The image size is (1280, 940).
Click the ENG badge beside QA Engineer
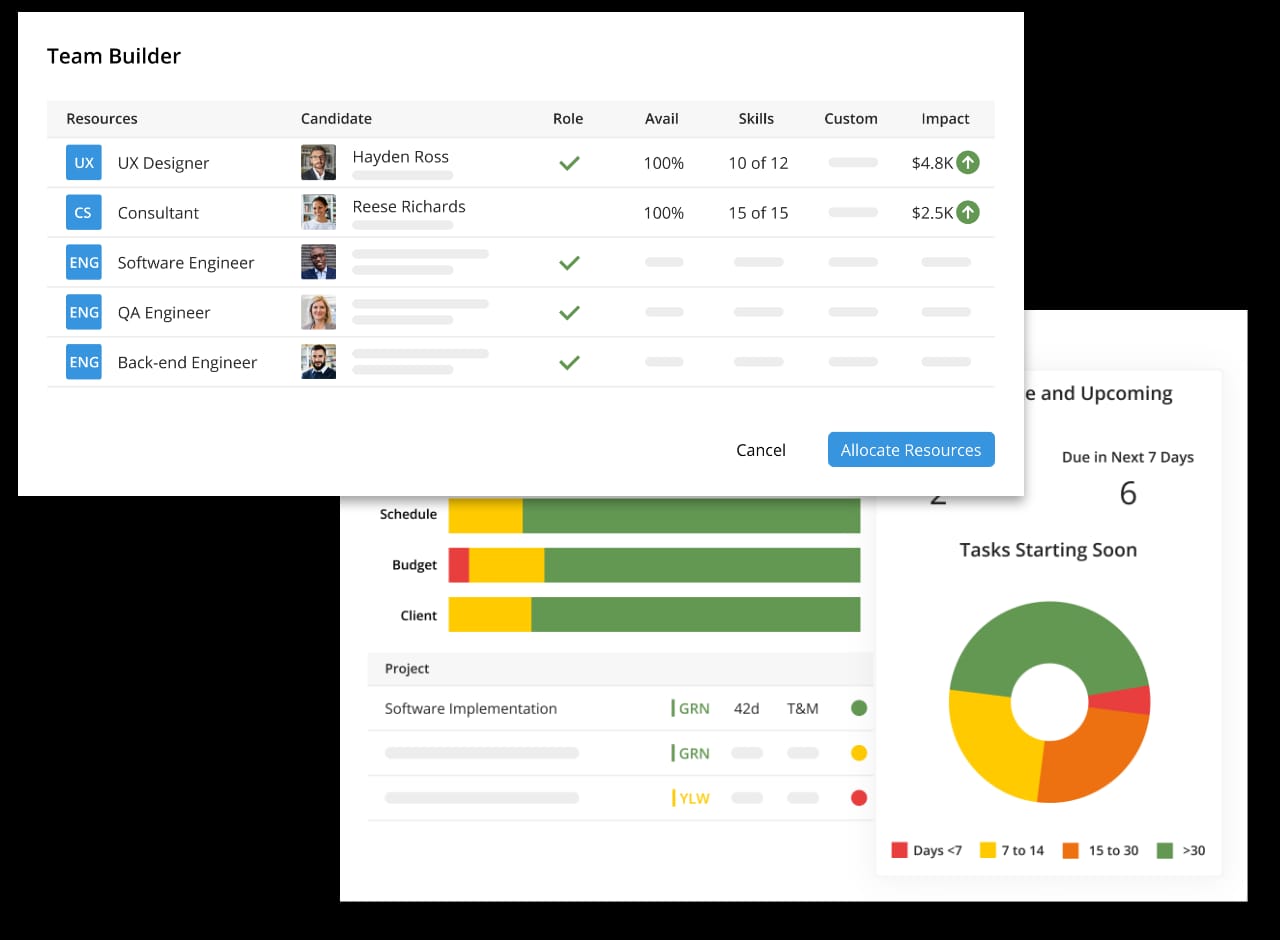[x=84, y=313]
